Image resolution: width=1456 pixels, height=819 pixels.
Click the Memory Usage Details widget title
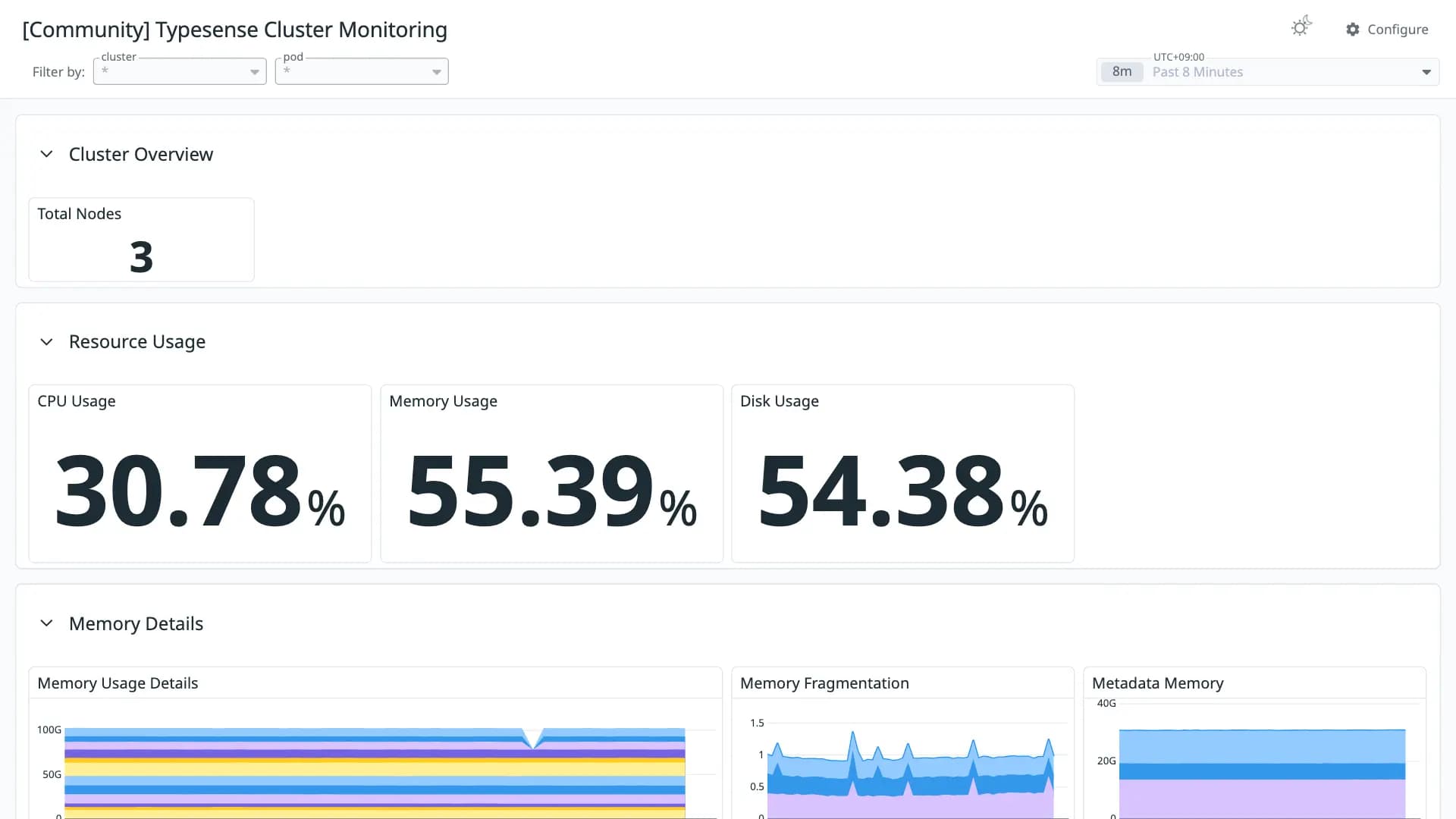(x=118, y=683)
